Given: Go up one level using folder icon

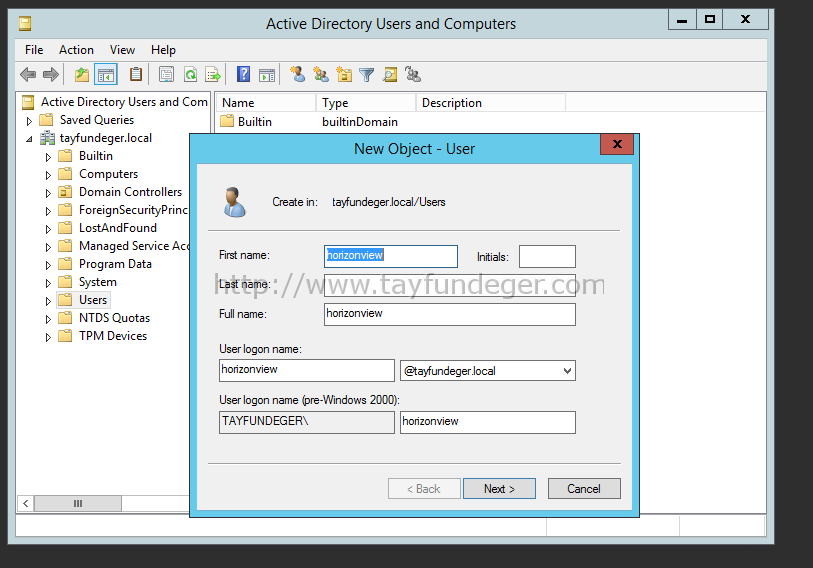Looking at the screenshot, I should pyautogui.click(x=82, y=75).
